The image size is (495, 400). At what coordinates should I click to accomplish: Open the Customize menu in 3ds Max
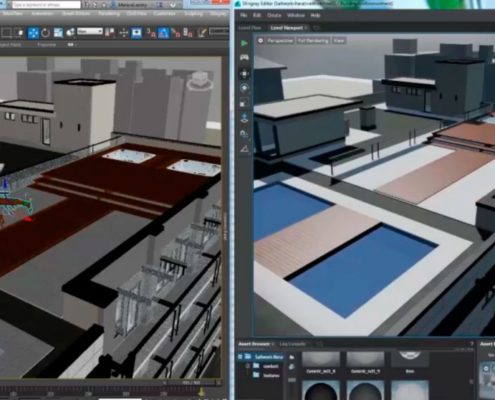tap(164, 14)
